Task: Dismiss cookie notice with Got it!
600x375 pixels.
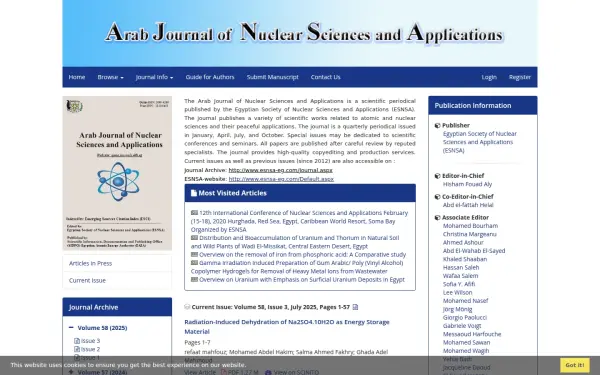Action: coord(575,365)
